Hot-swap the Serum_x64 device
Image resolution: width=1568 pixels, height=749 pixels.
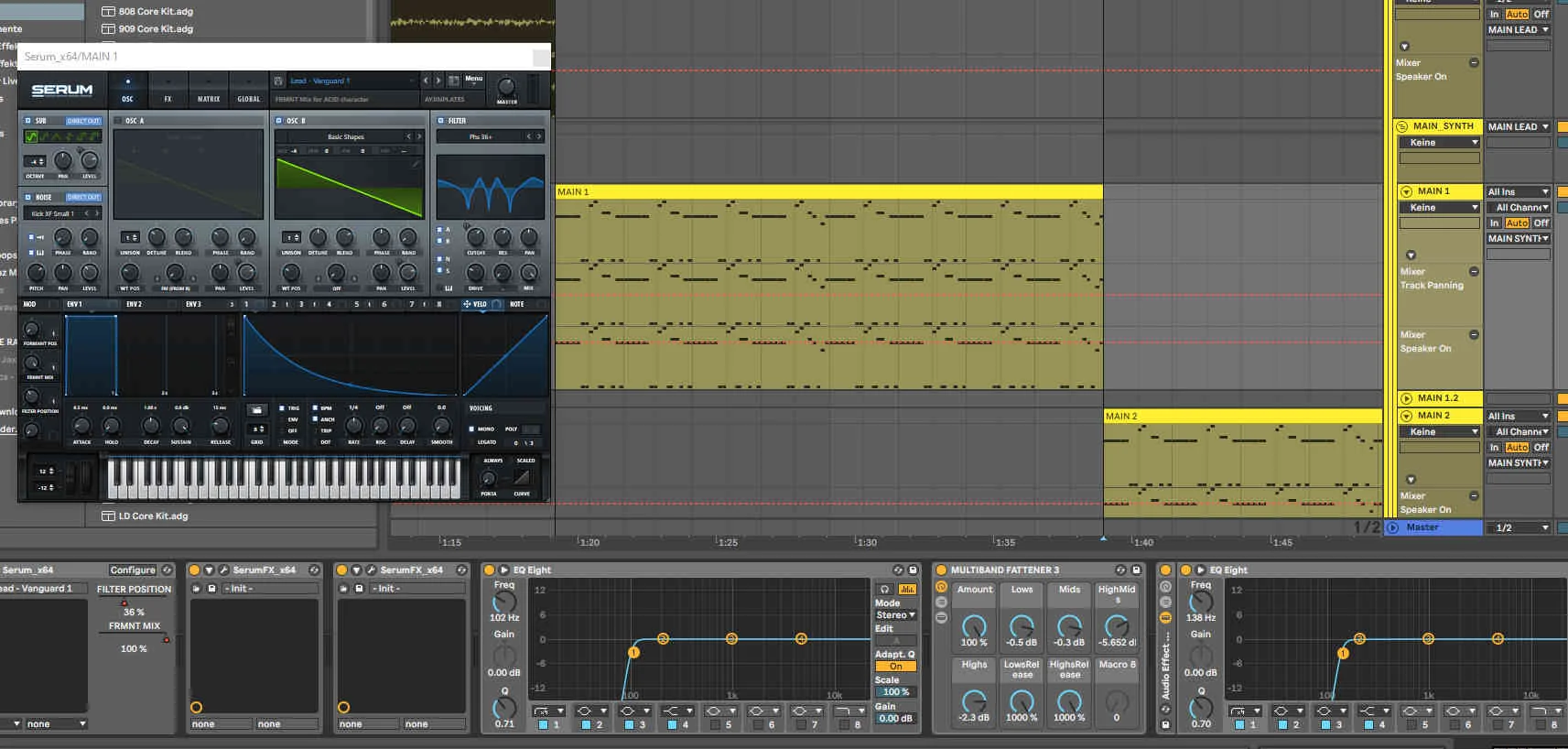click(x=167, y=570)
